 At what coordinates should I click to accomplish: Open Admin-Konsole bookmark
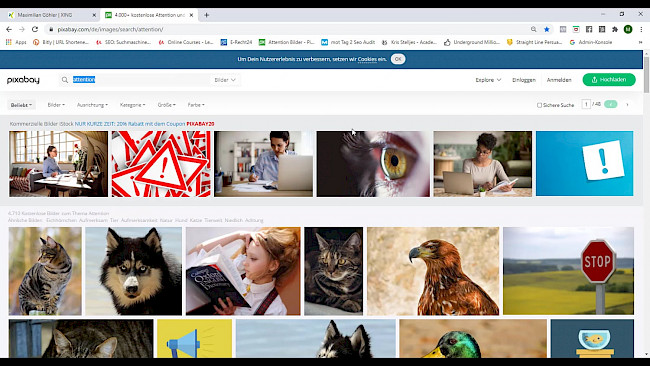pyautogui.click(x=591, y=42)
